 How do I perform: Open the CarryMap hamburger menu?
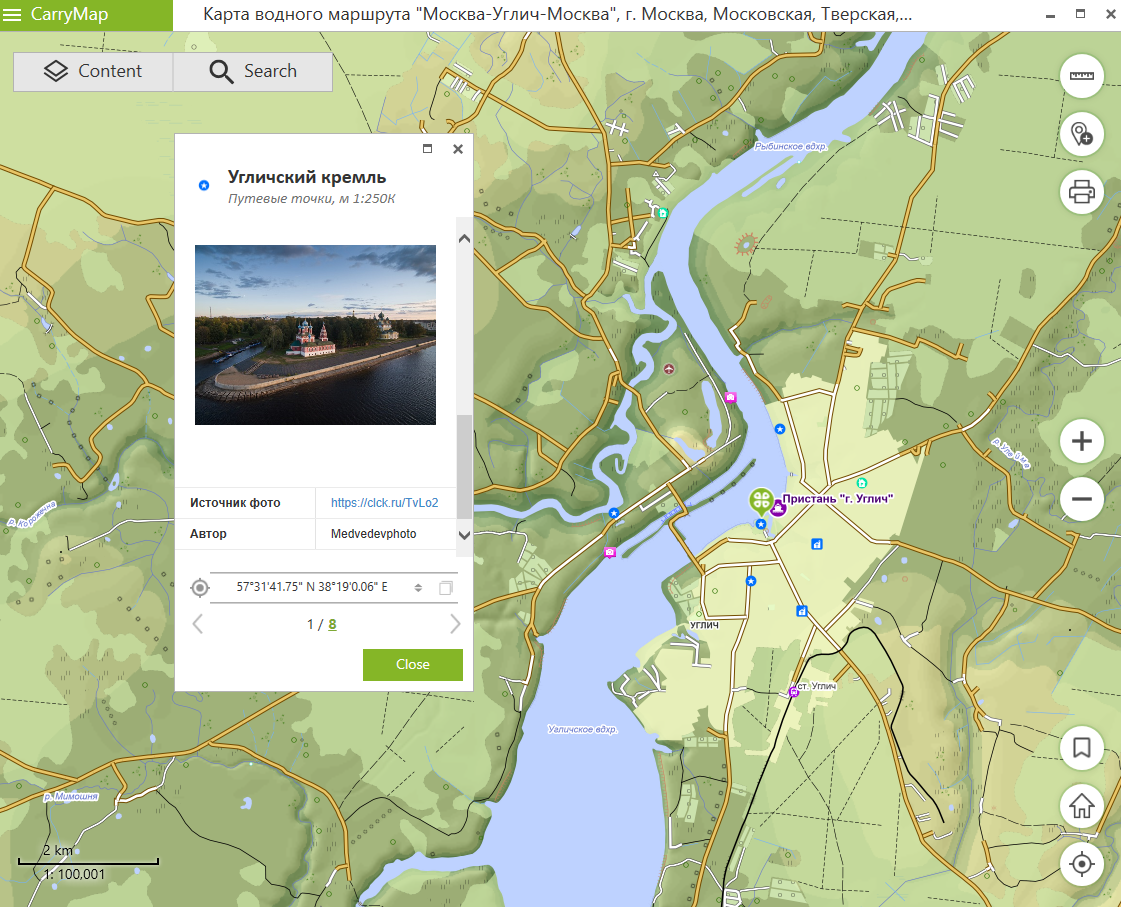click(x=13, y=15)
